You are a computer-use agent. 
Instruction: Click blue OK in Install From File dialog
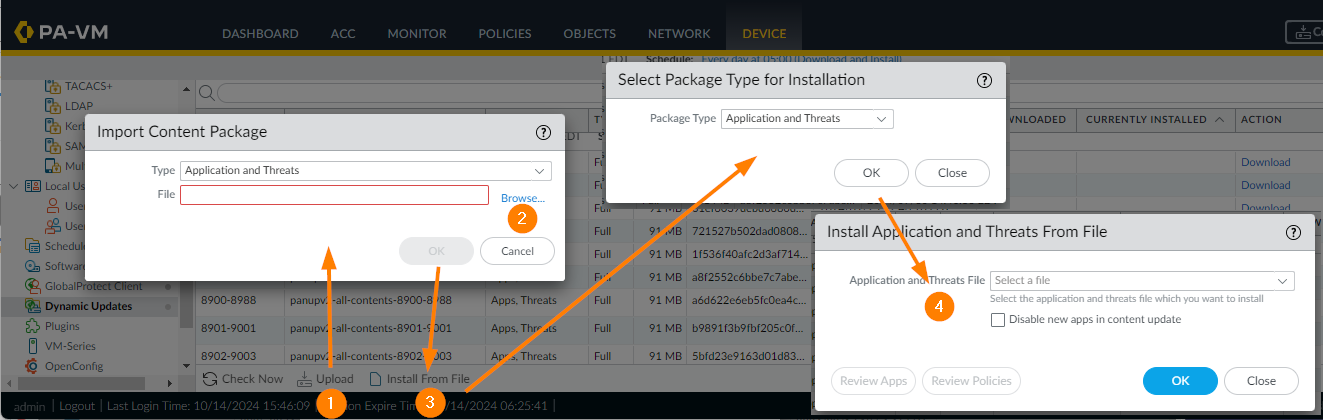pyautogui.click(x=1180, y=381)
